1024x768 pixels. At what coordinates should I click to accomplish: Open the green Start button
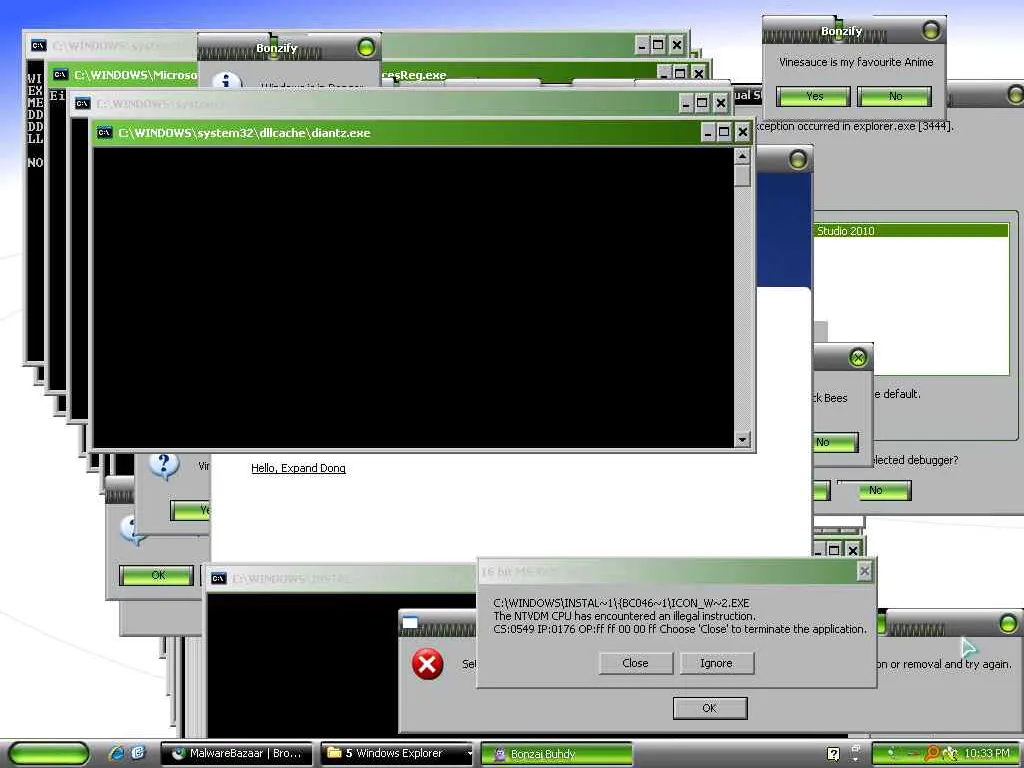coord(48,754)
